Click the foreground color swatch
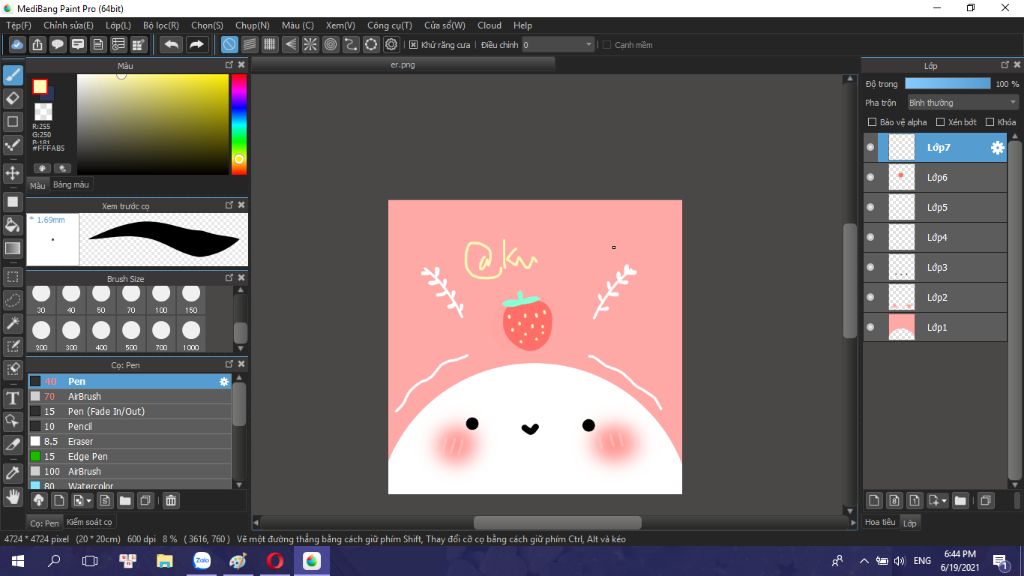 point(40,86)
